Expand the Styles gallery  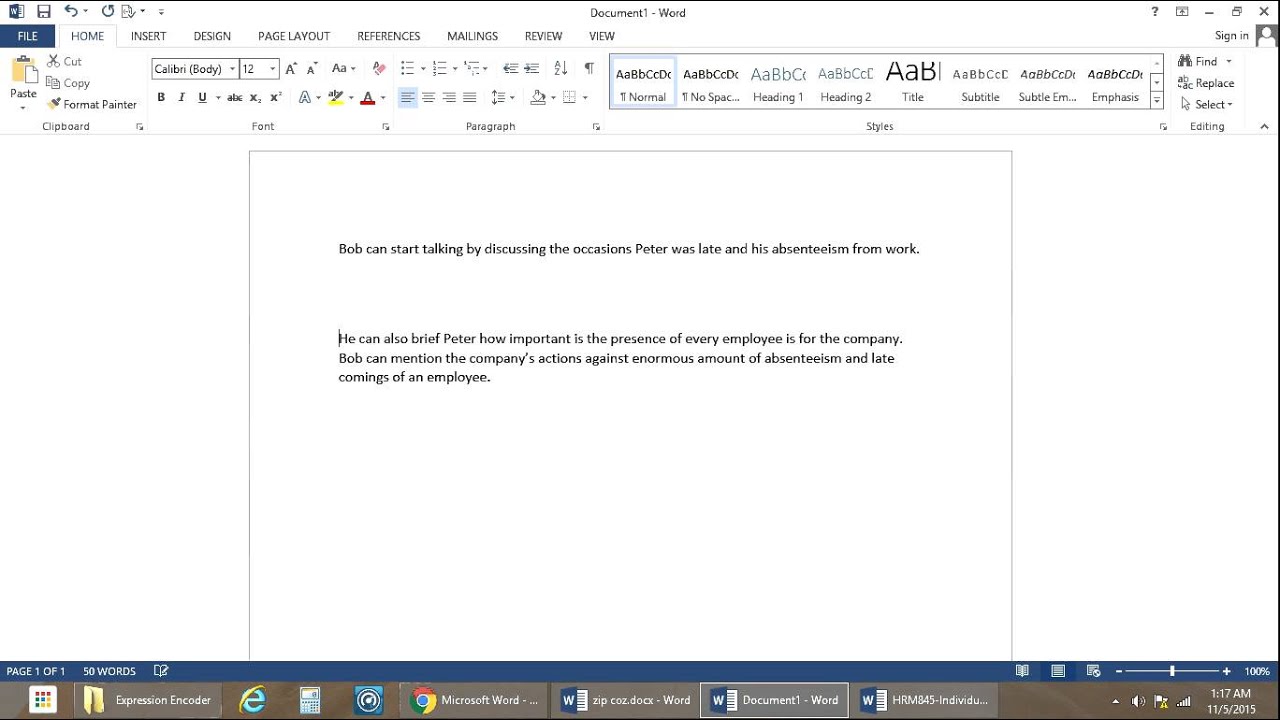tap(1157, 100)
